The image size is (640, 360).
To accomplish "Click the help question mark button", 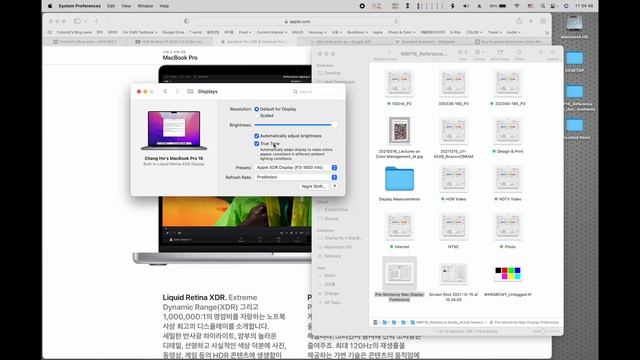I will 334,187.
